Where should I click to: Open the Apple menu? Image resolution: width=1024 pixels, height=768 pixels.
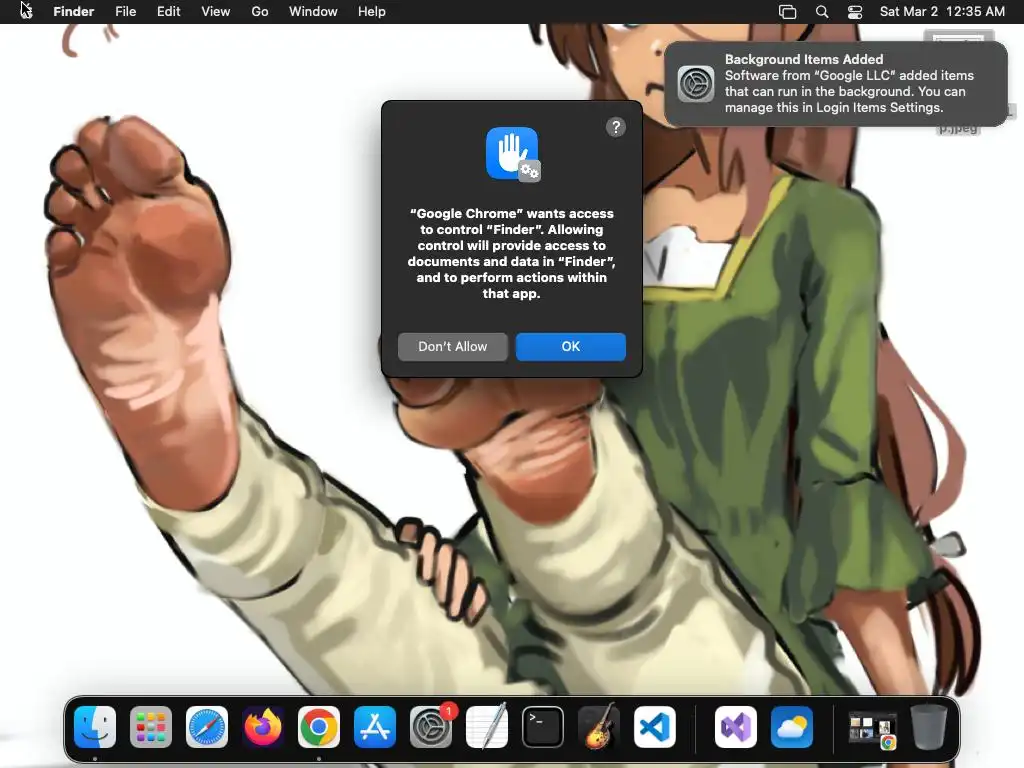coord(26,11)
